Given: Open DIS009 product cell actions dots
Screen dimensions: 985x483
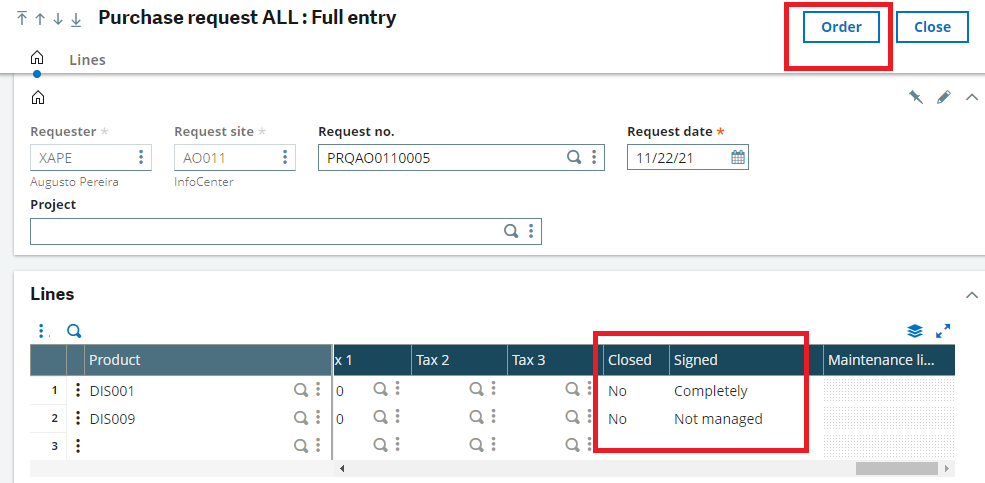Looking at the screenshot, I should 318,418.
